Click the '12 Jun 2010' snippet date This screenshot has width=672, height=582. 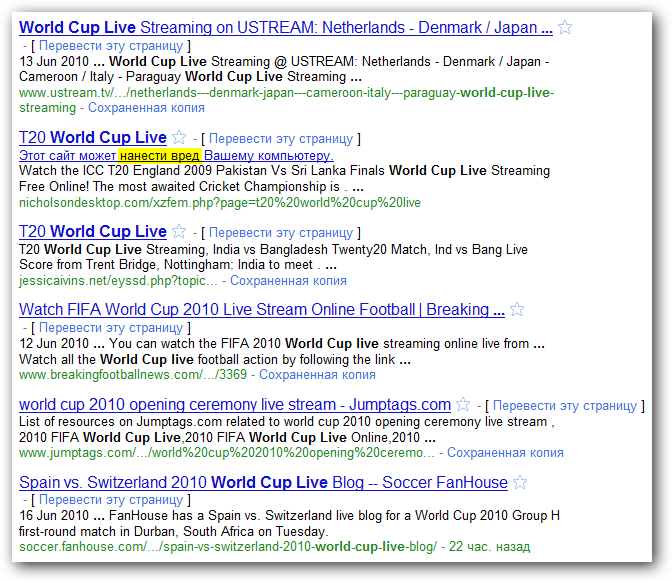tap(54, 343)
